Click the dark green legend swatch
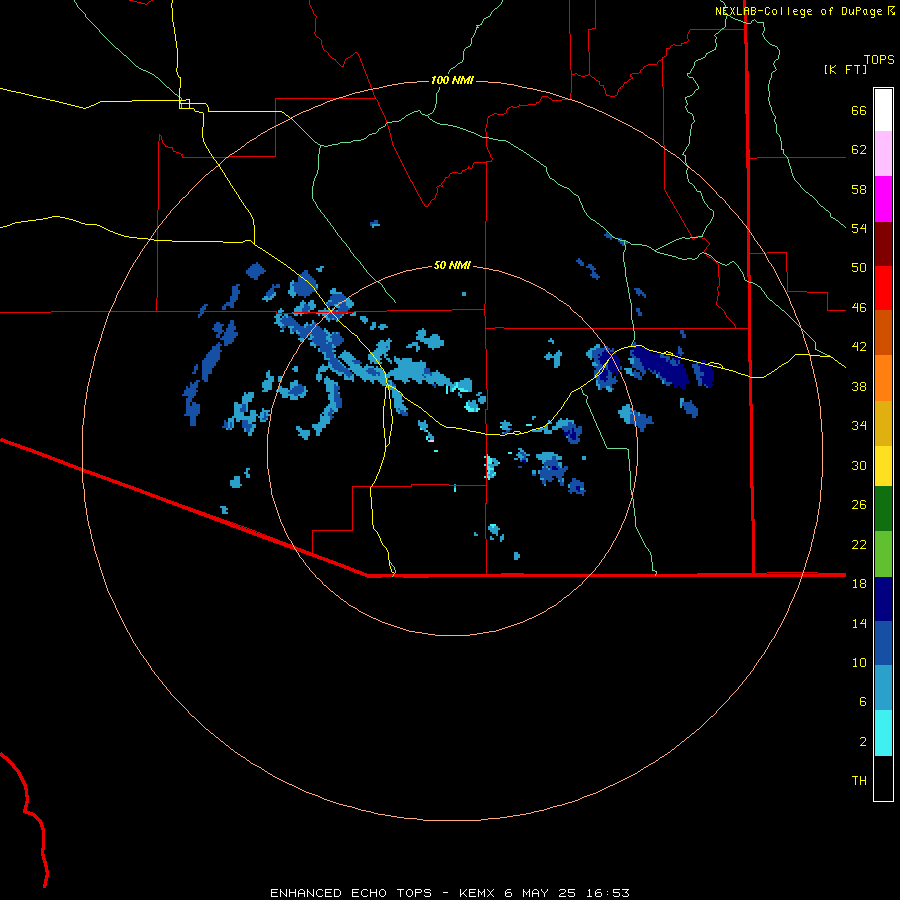 click(x=883, y=509)
